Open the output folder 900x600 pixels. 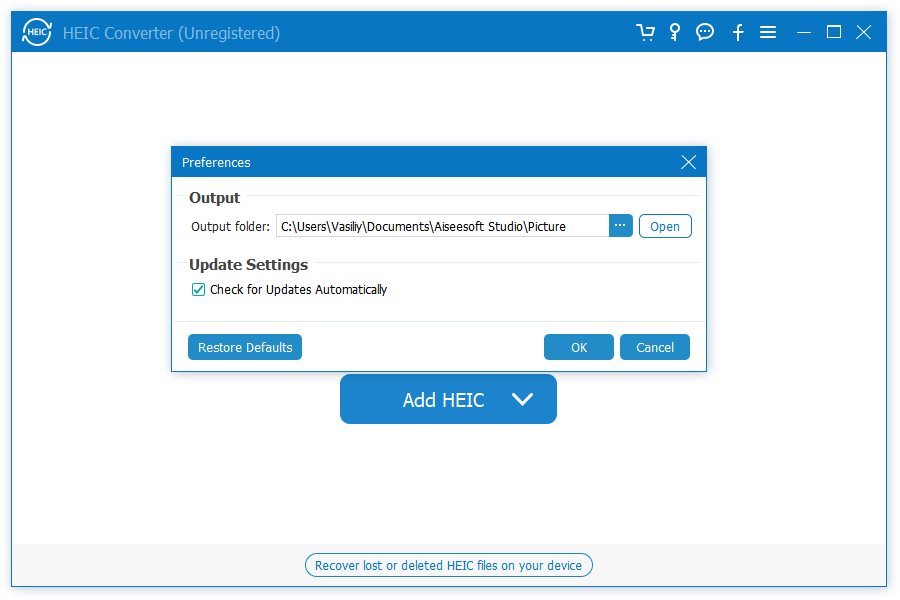pos(665,226)
